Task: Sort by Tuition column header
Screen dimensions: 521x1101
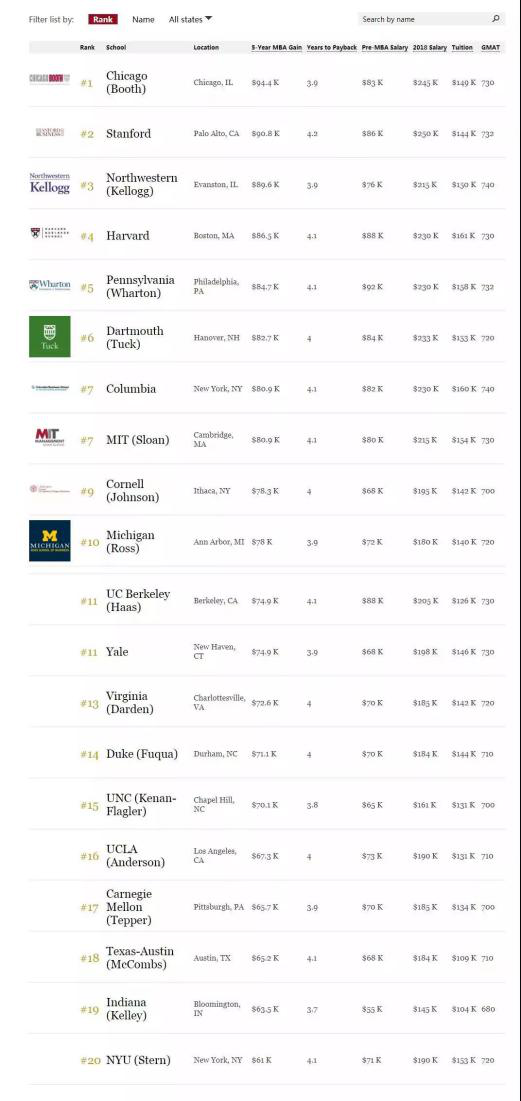Action: tap(462, 48)
